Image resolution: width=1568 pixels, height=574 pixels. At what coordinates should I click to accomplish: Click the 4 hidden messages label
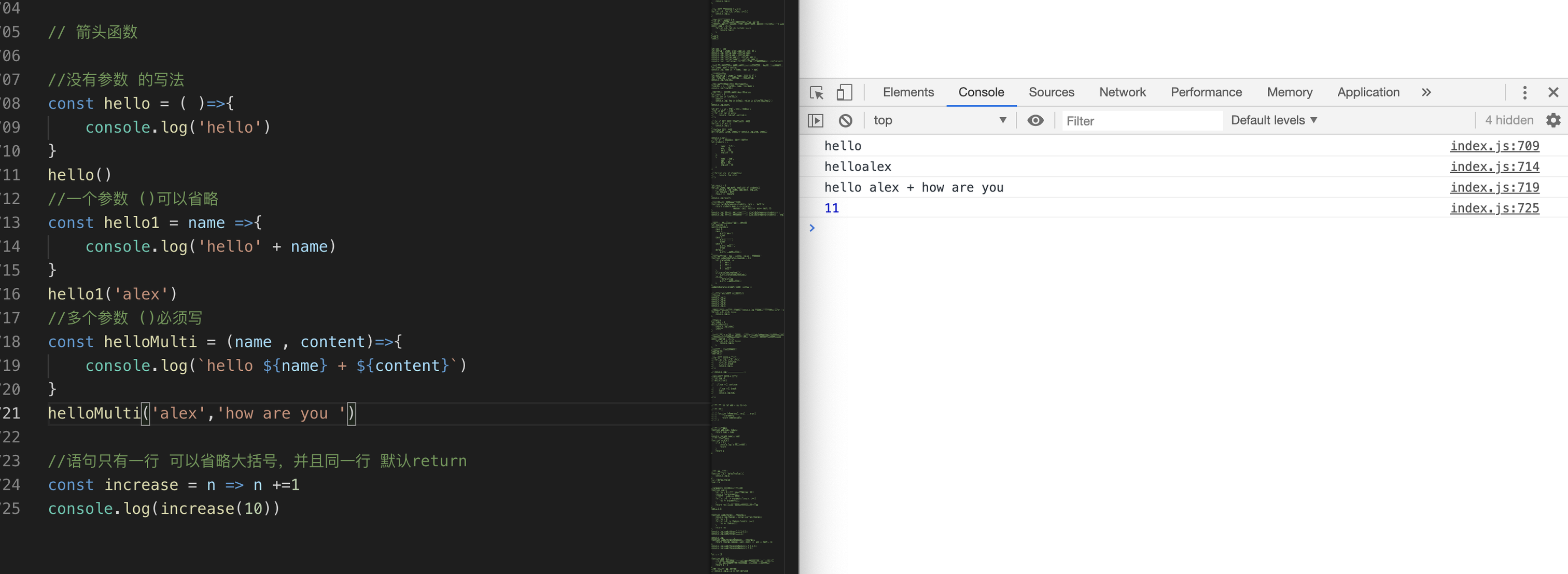[x=1508, y=120]
